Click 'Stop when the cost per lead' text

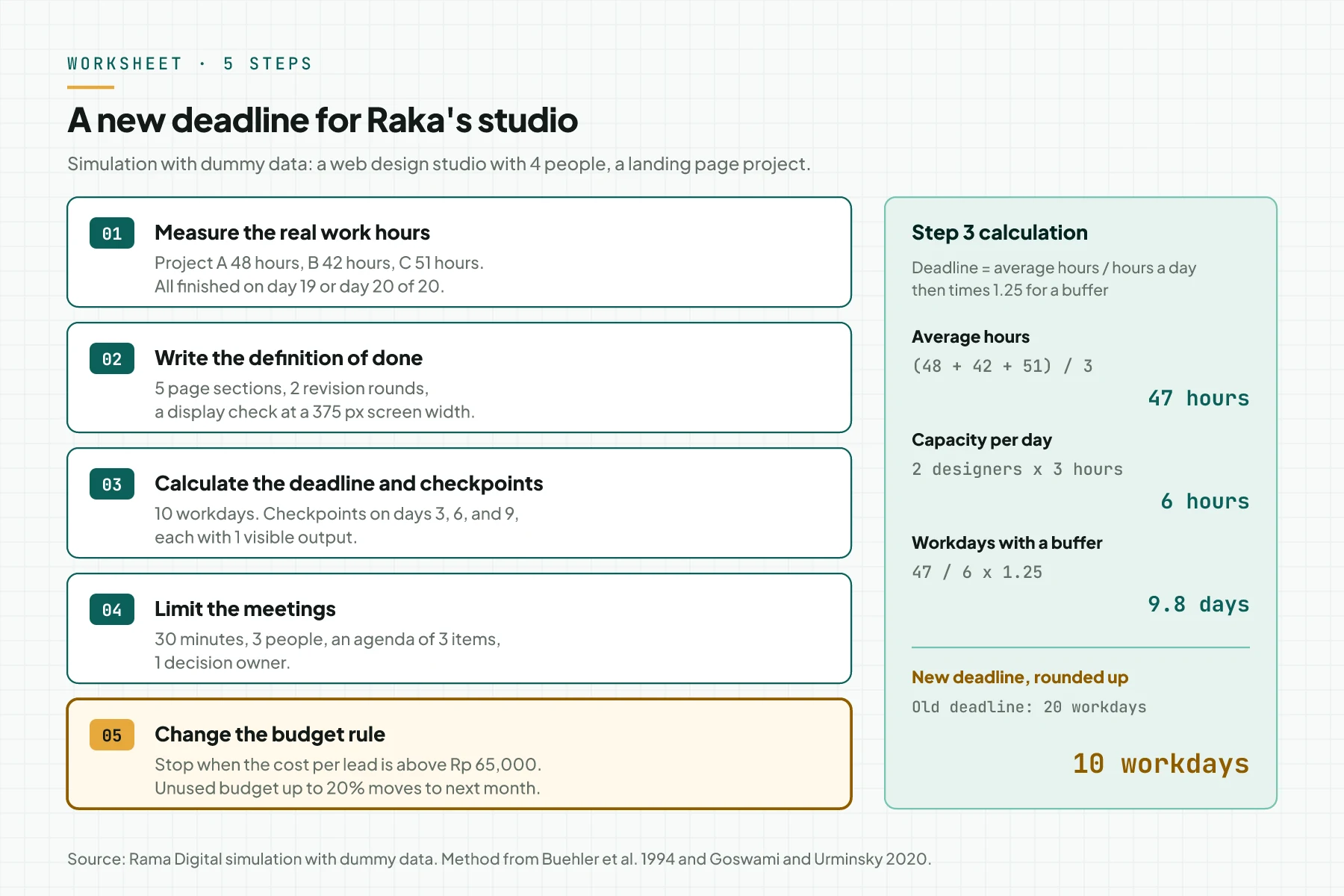coord(348,765)
